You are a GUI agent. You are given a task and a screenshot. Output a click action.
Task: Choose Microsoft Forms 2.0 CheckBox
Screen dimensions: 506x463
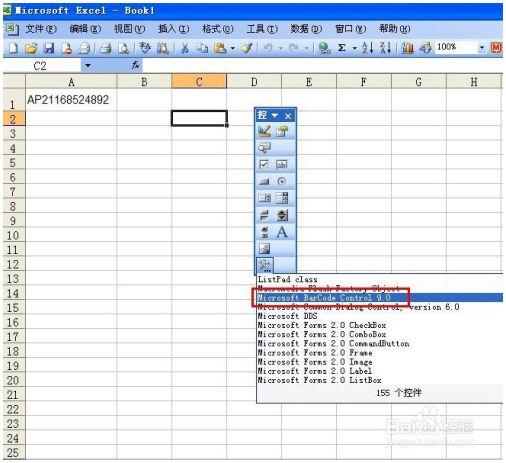380,325
